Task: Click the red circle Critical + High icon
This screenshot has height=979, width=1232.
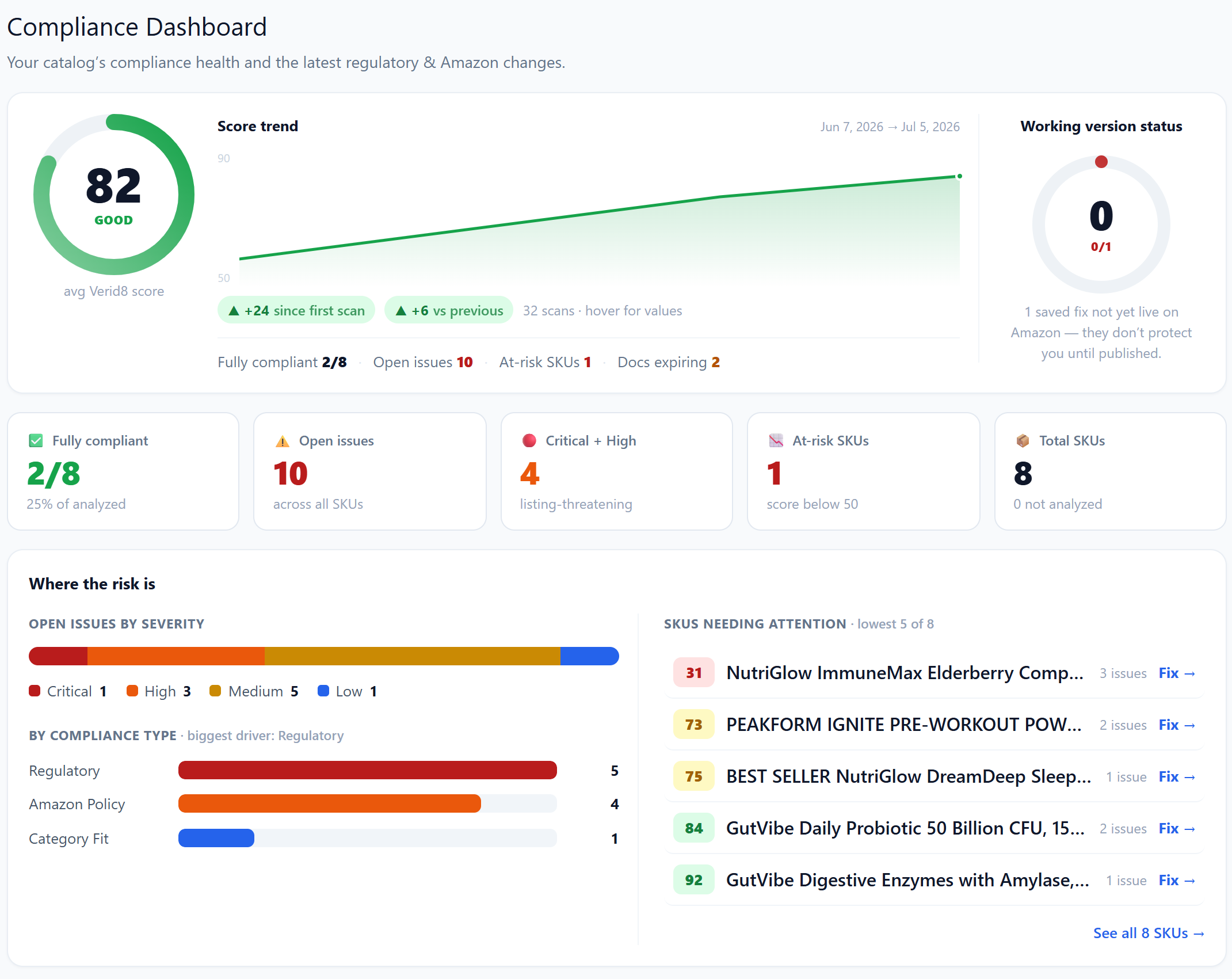Action: [x=529, y=441]
